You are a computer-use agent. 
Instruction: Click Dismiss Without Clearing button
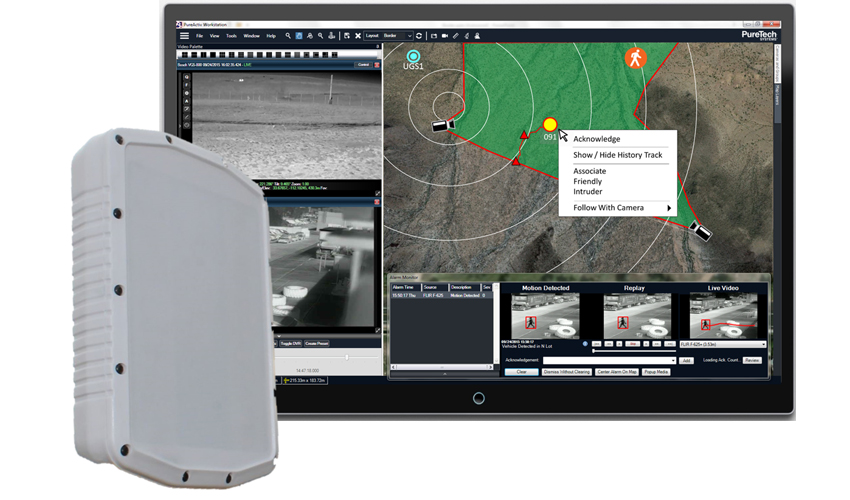click(x=566, y=372)
